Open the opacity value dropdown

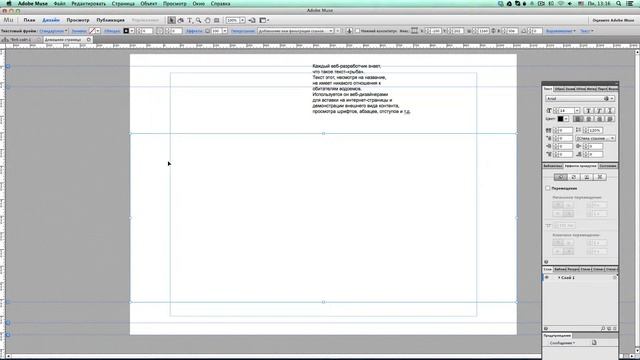(224, 31)
